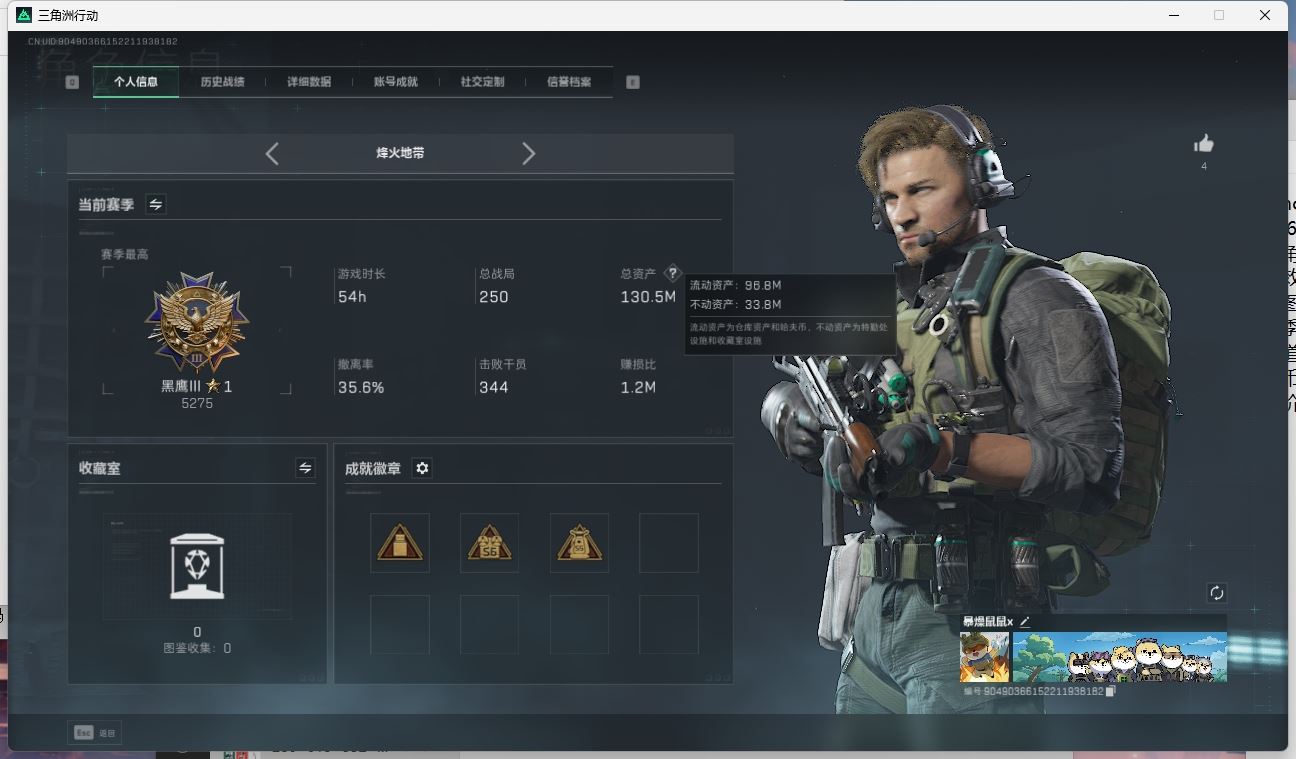
Task: Switch to the 历史战绩 tab
Action: [222, 82]
